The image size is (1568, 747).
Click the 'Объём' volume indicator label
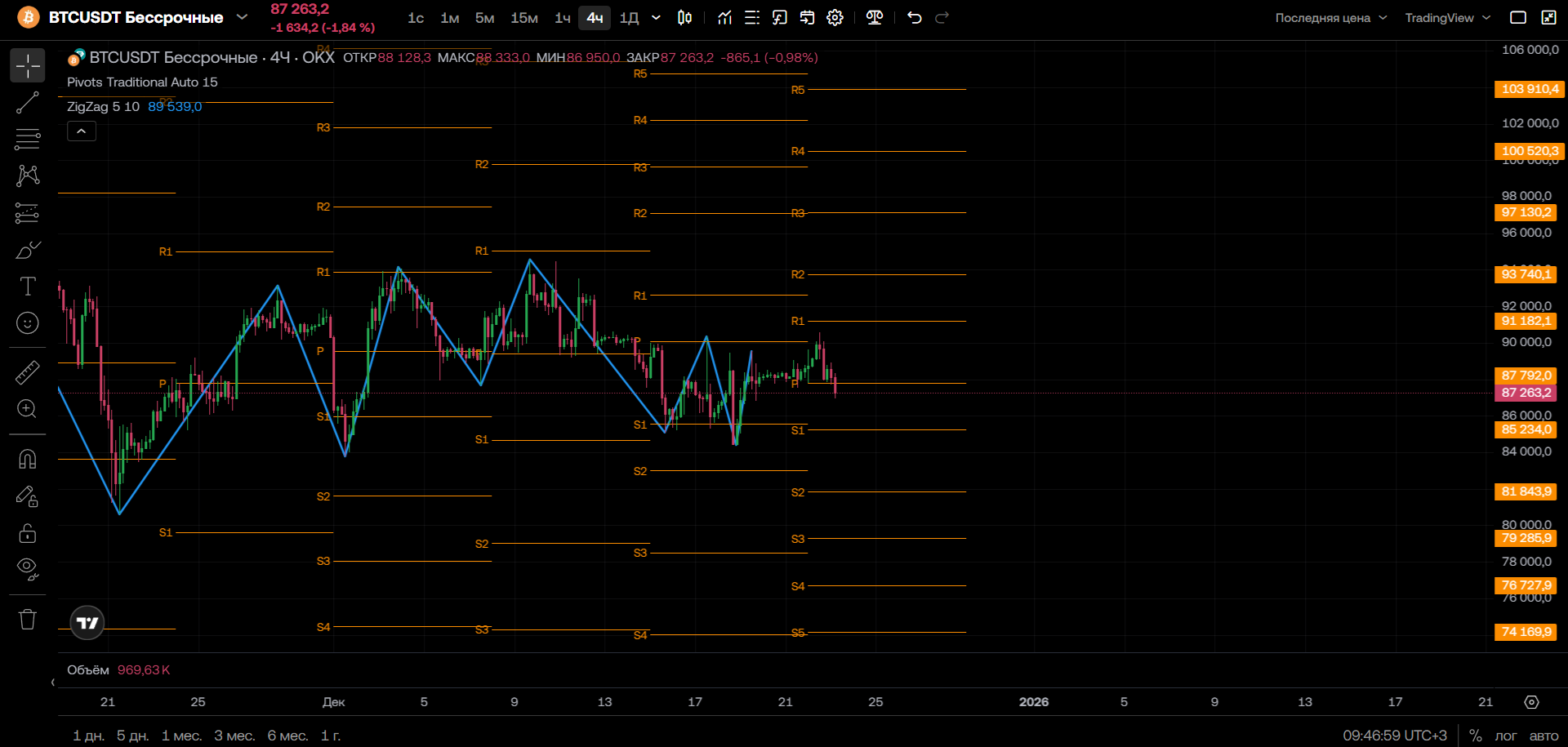[x=88, y=670]
